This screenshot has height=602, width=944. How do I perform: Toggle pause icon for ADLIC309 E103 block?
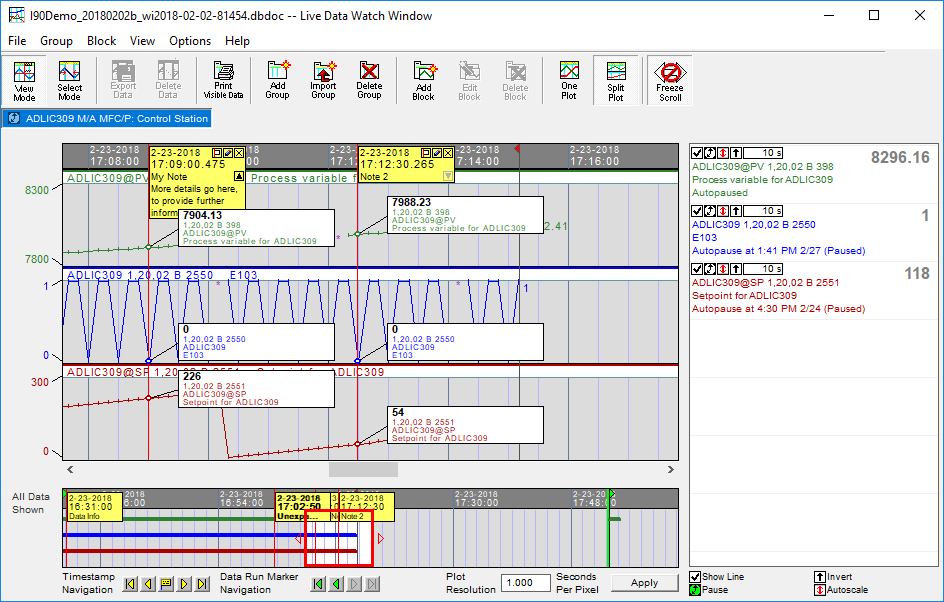[709, 212]
